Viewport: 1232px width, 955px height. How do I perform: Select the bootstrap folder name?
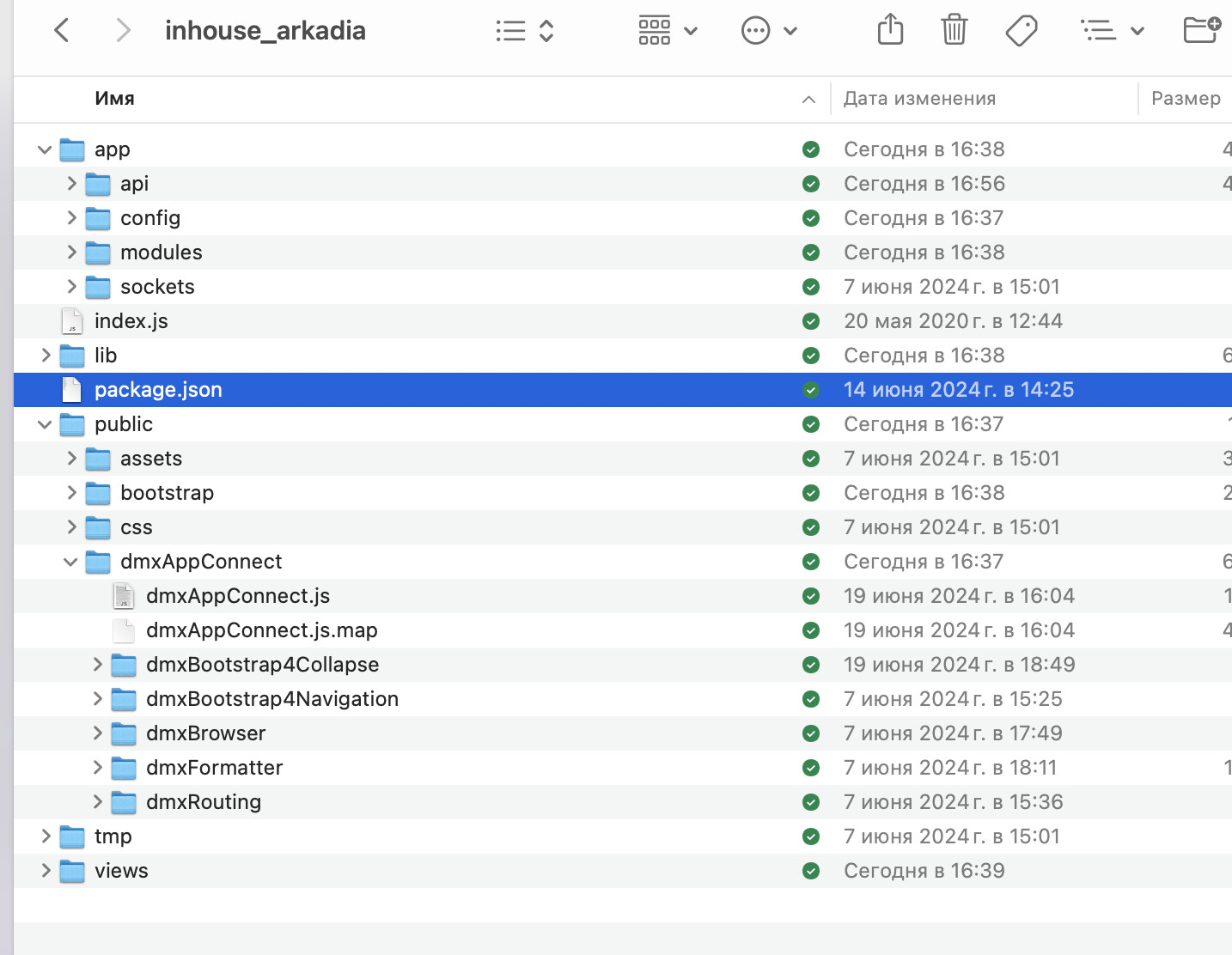coord(168,493)
